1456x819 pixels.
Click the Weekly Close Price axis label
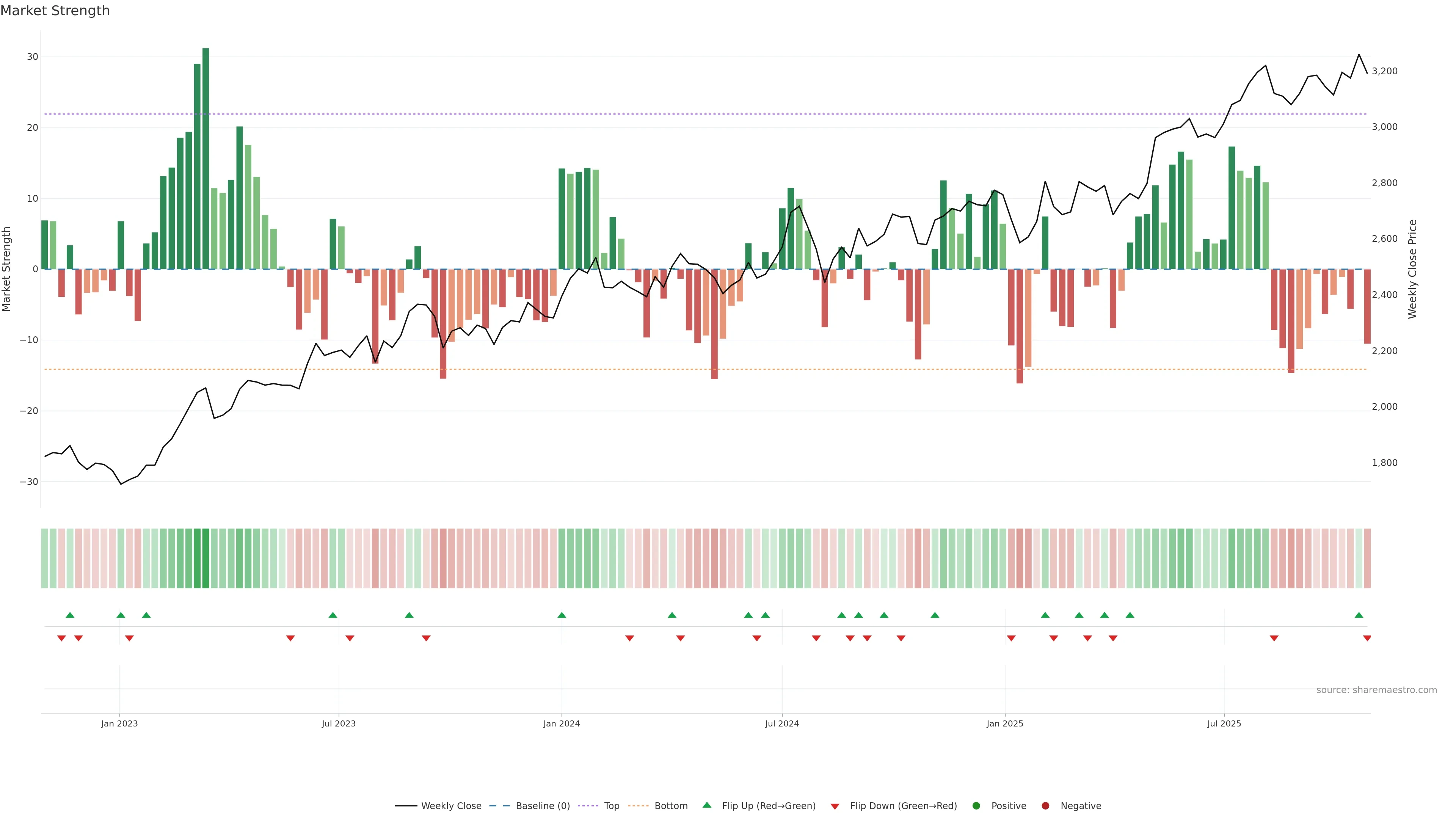[1412, 269]
